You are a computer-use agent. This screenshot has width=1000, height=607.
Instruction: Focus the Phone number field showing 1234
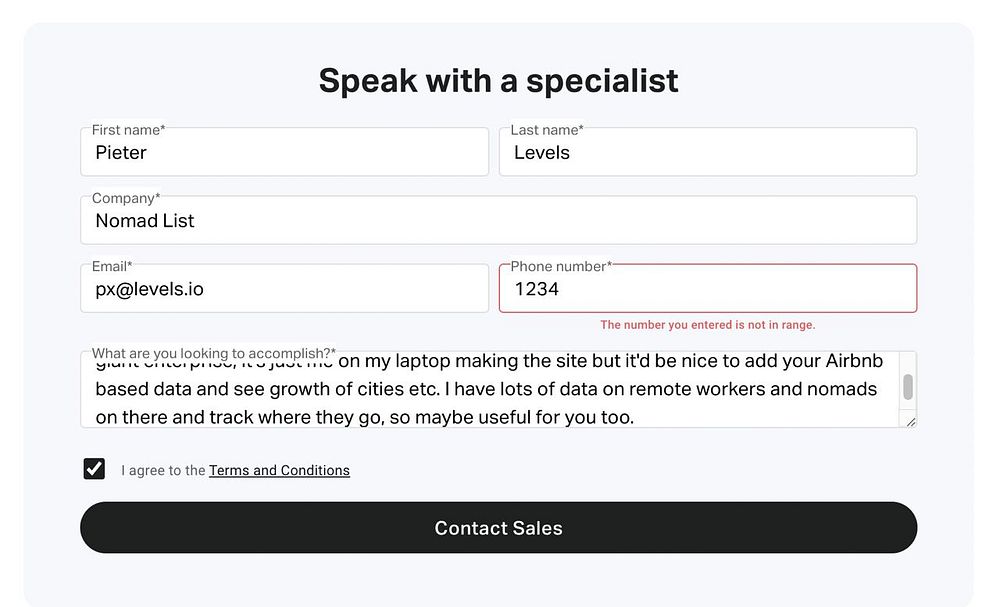click(x=707, y=290)
